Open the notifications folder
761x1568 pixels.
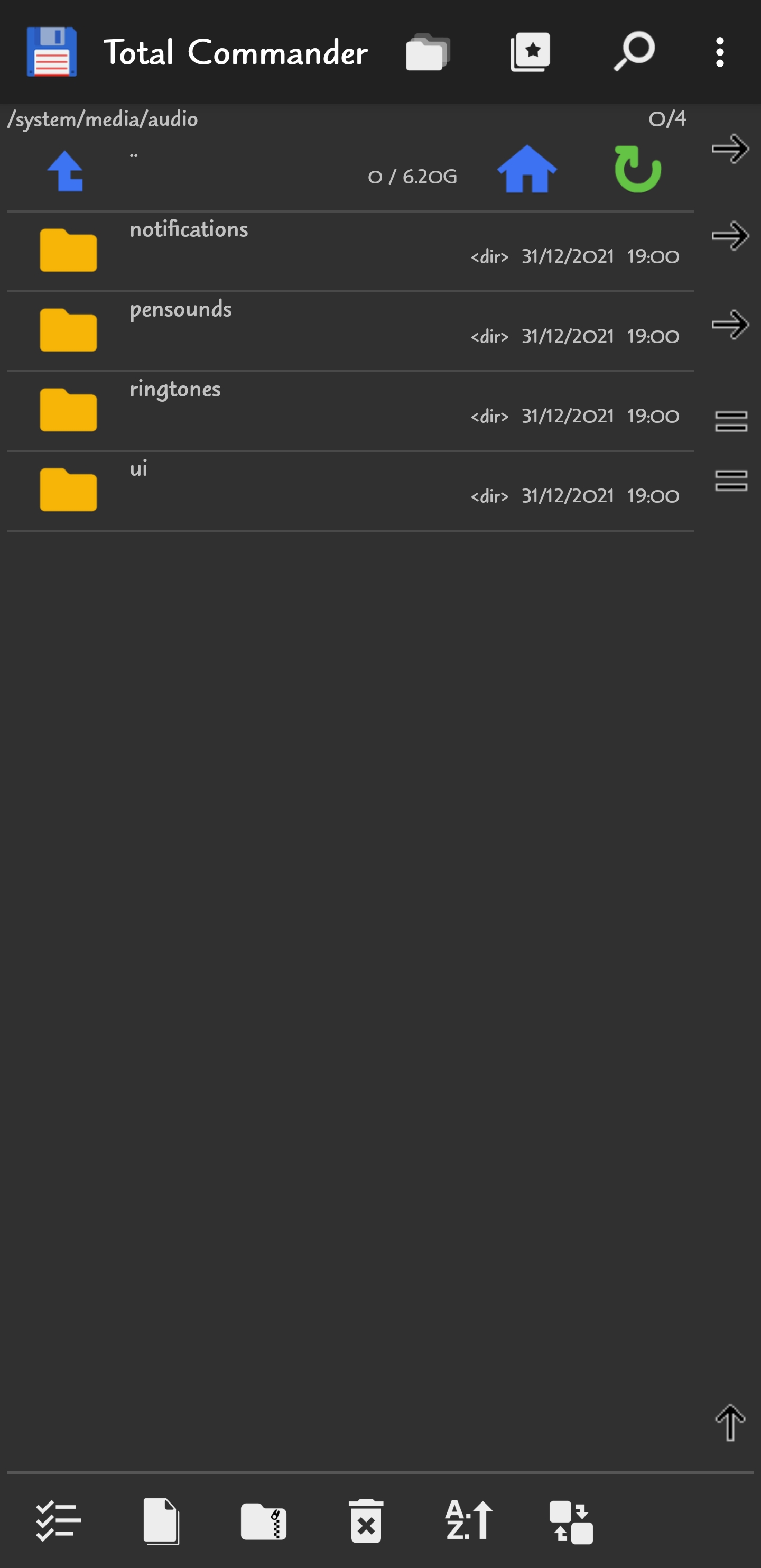(350, 250)
